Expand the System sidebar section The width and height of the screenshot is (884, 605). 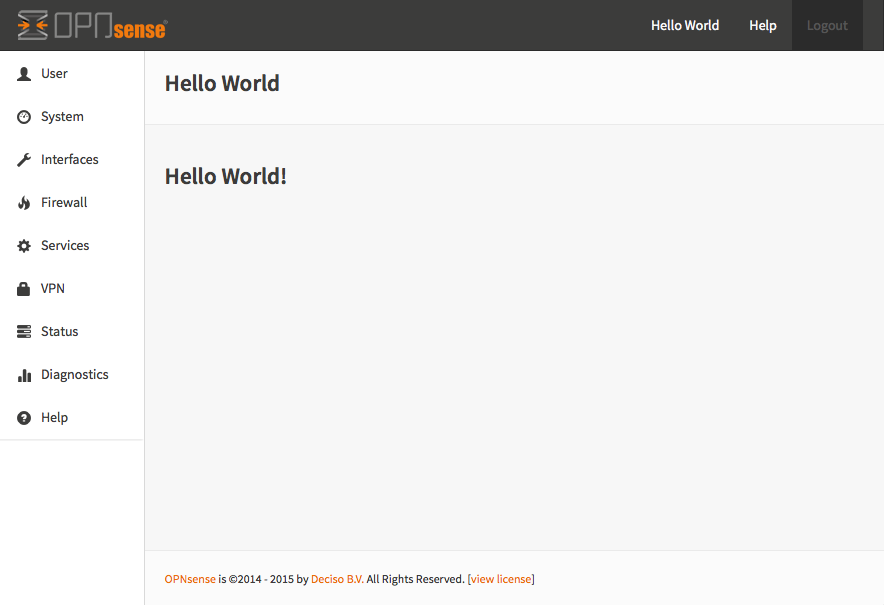click(72, 117)
